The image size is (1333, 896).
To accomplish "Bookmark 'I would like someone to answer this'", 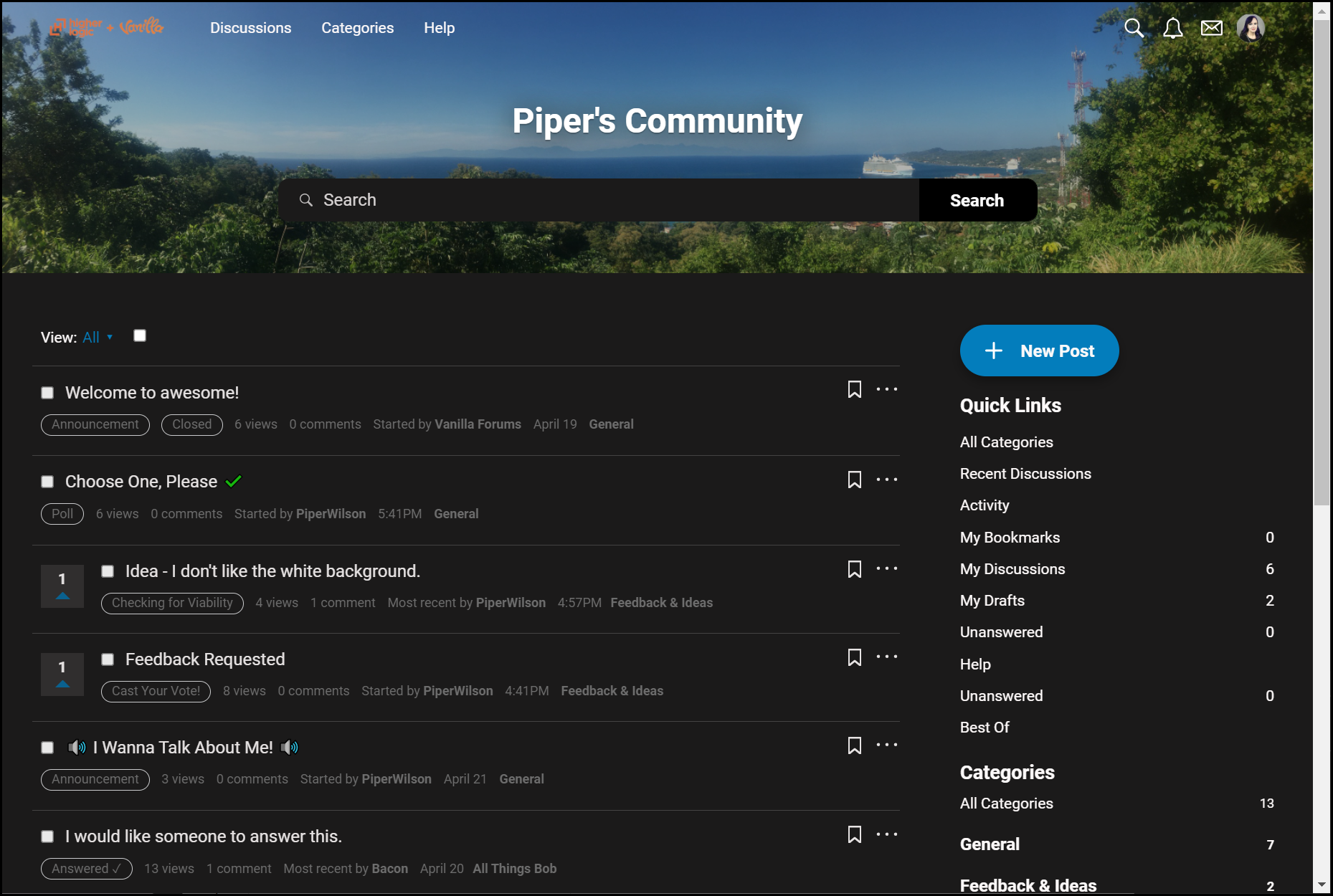I will pyautogui.click(x=854, y=834).
